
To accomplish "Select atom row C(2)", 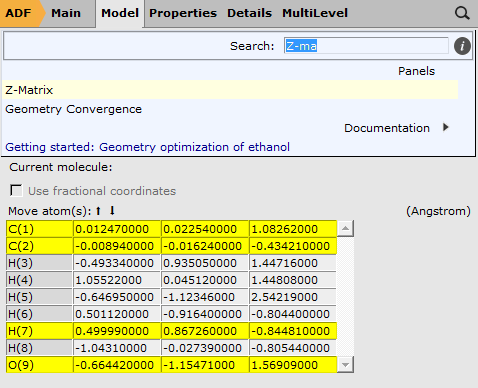I will 39,246.
